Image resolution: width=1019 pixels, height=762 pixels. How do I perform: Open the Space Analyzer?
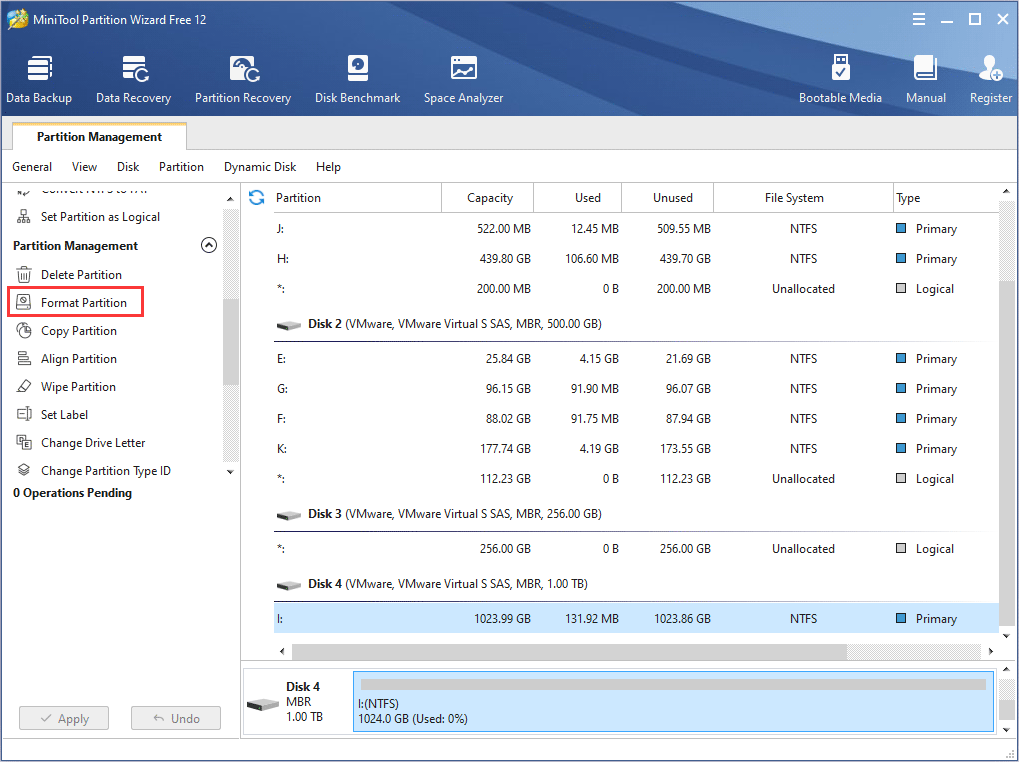[x=463, y=79]
